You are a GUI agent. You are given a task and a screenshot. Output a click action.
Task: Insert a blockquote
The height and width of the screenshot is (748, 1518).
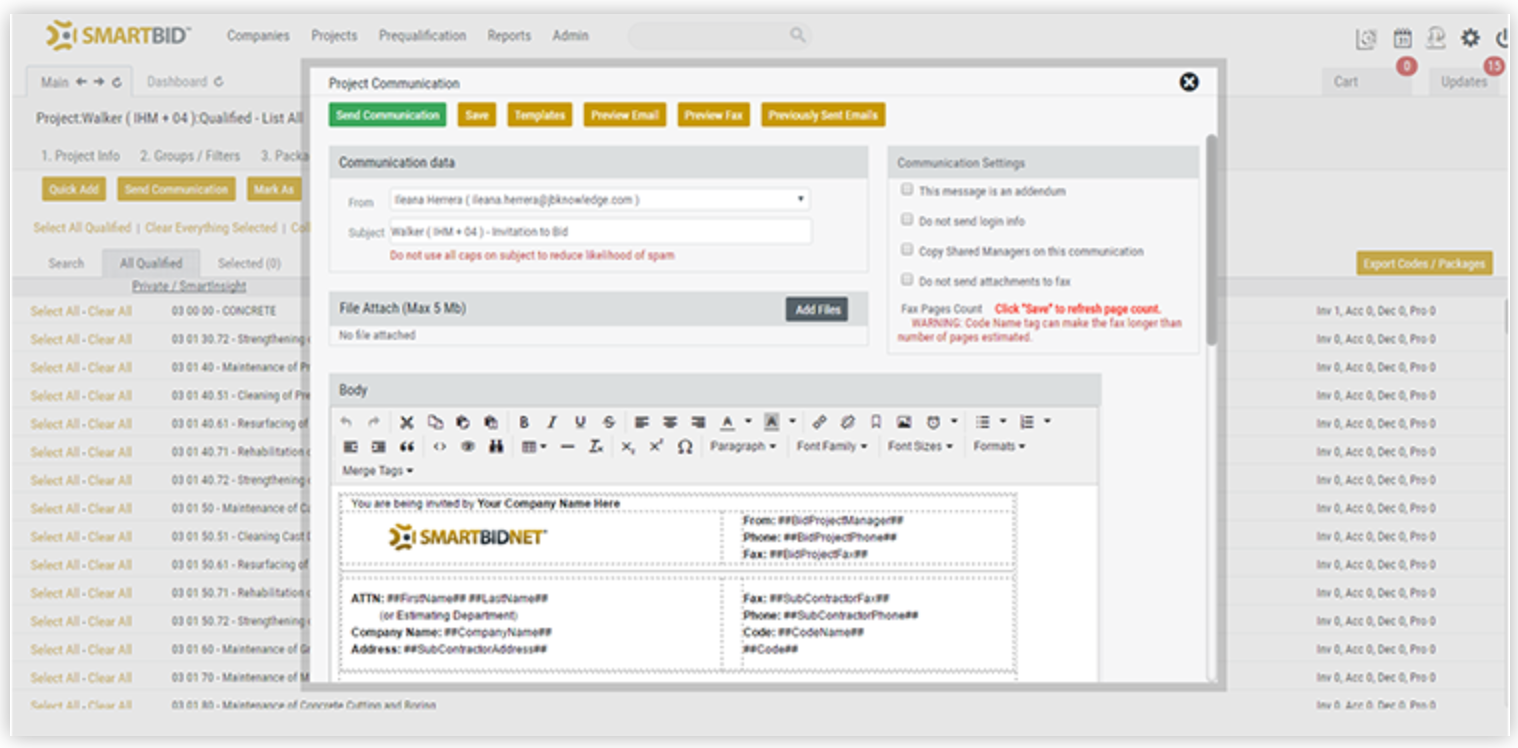tap(407, 446)
